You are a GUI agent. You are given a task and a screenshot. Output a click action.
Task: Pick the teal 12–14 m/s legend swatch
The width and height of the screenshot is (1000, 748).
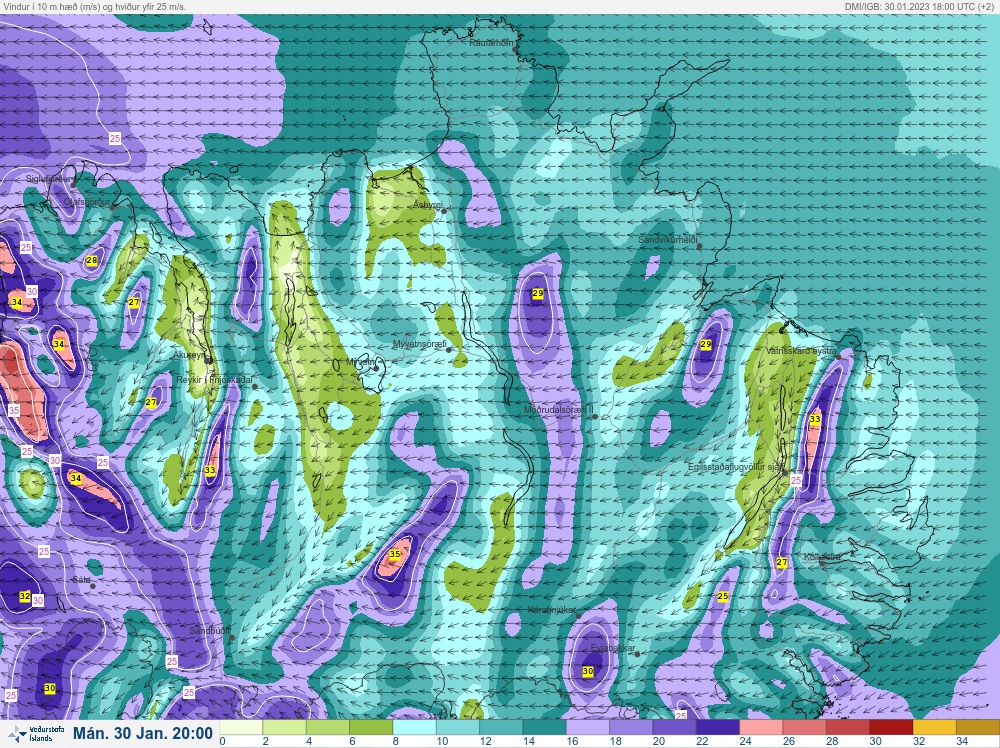501,728
